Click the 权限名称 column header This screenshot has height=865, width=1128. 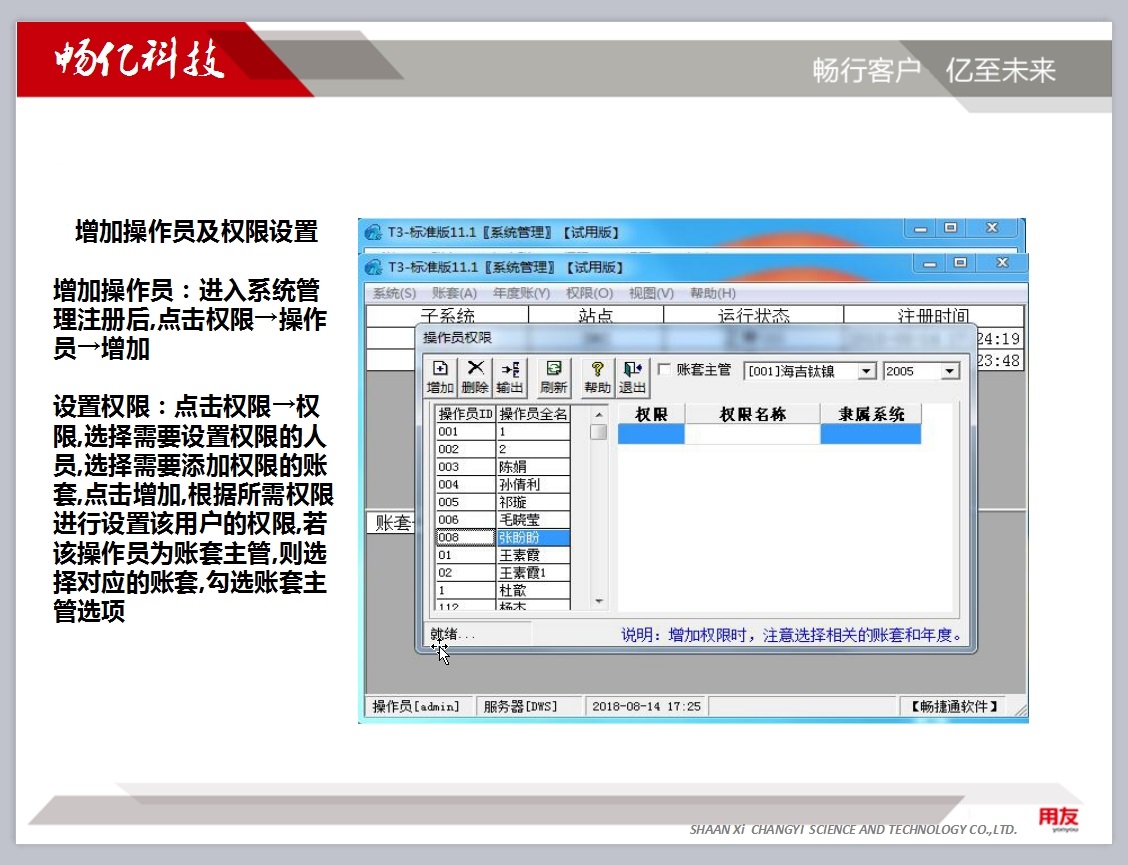(x=752, y=414)
